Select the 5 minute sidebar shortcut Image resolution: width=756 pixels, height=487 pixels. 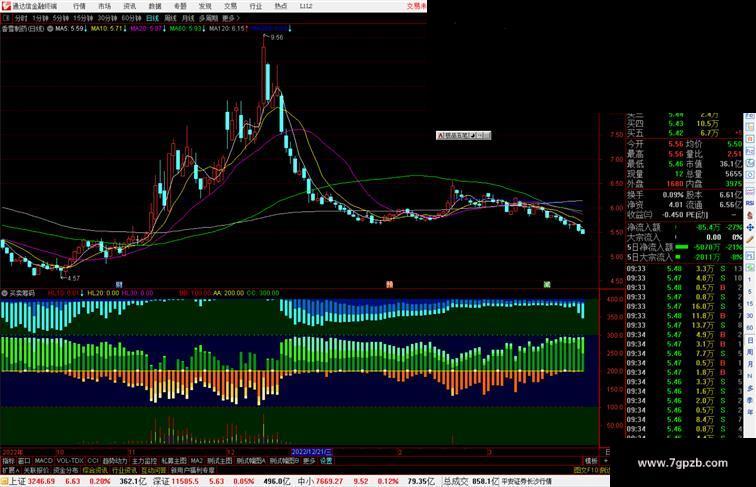coord(750,292)
